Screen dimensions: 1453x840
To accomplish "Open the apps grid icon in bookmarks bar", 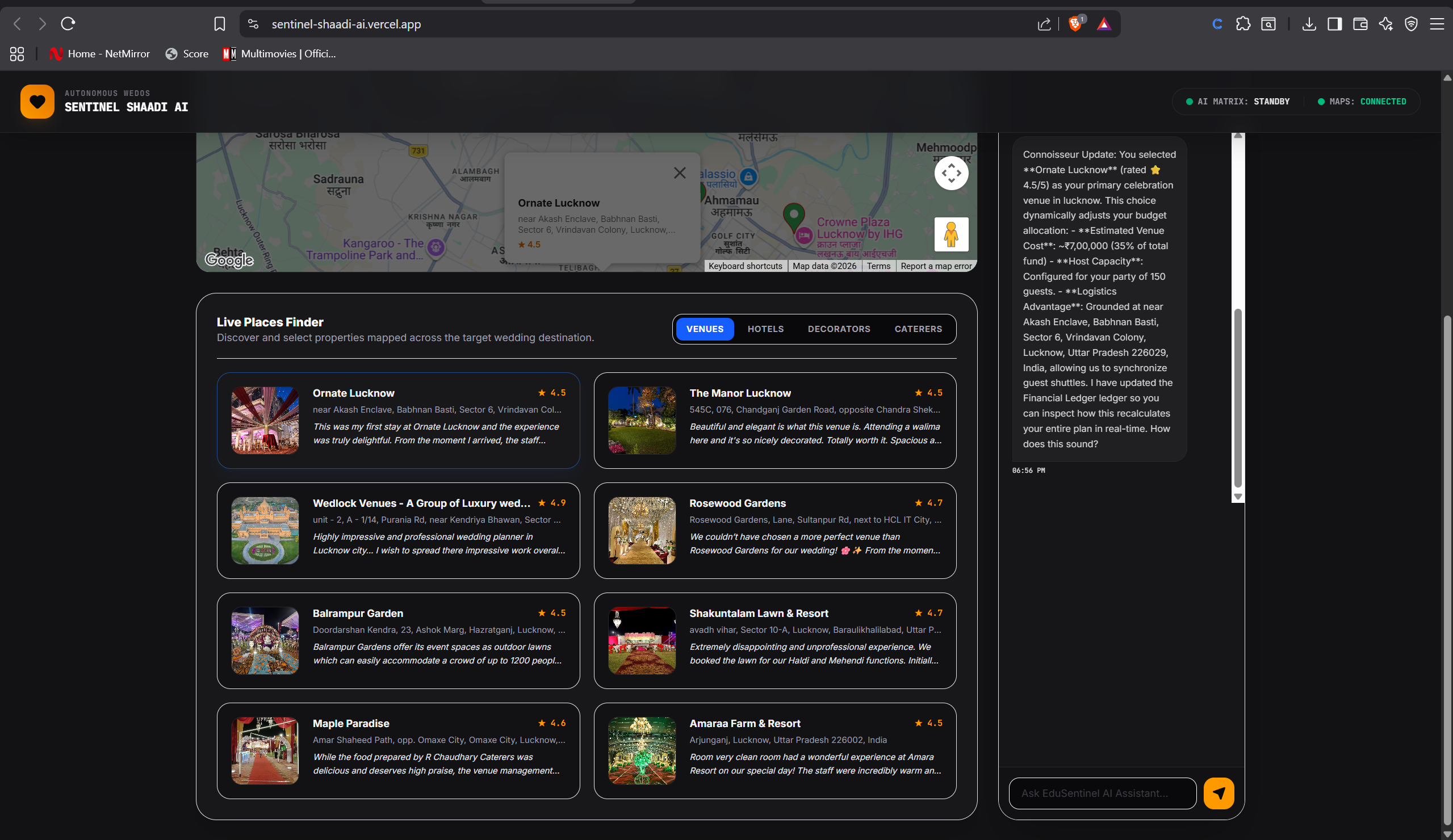I will pyautogui.click(x=16, y=53).
